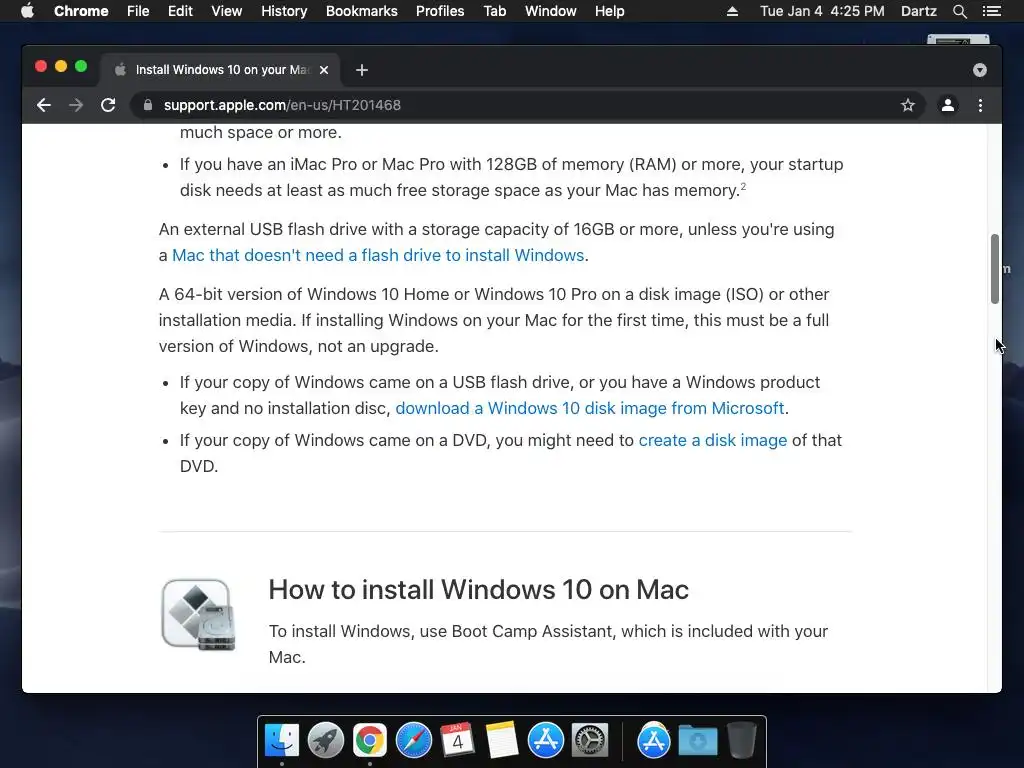Reload the Apple support page

108,105
